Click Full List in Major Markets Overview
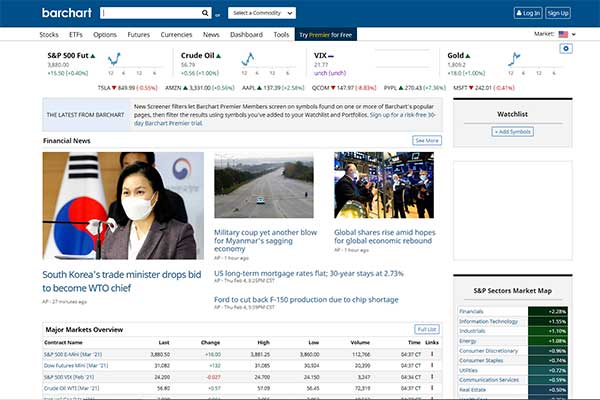Image resolution: width=600 pixels, height=400 pixels. (x=427, y=329)
